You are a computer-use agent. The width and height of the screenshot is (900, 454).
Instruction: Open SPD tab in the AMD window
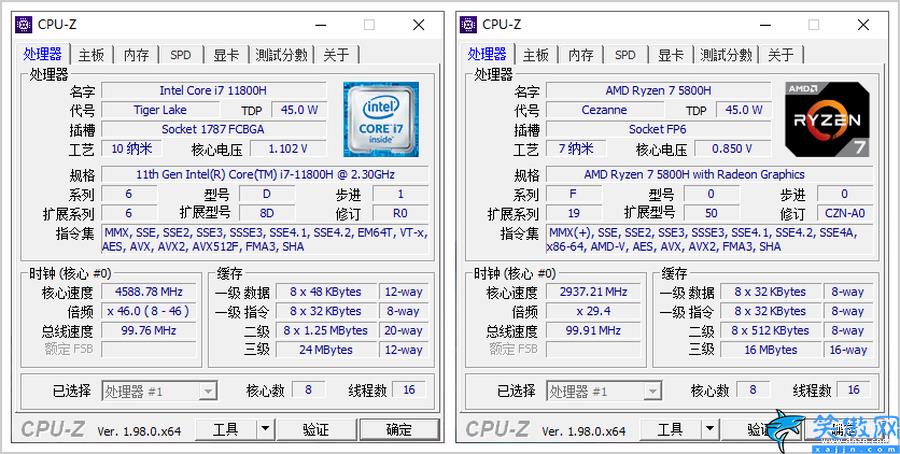point(625,55)
